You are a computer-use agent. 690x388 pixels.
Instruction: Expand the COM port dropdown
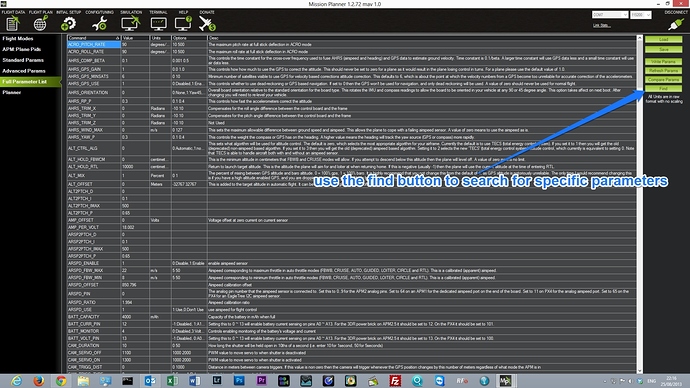pyautogui.click(x=610, y=15)
